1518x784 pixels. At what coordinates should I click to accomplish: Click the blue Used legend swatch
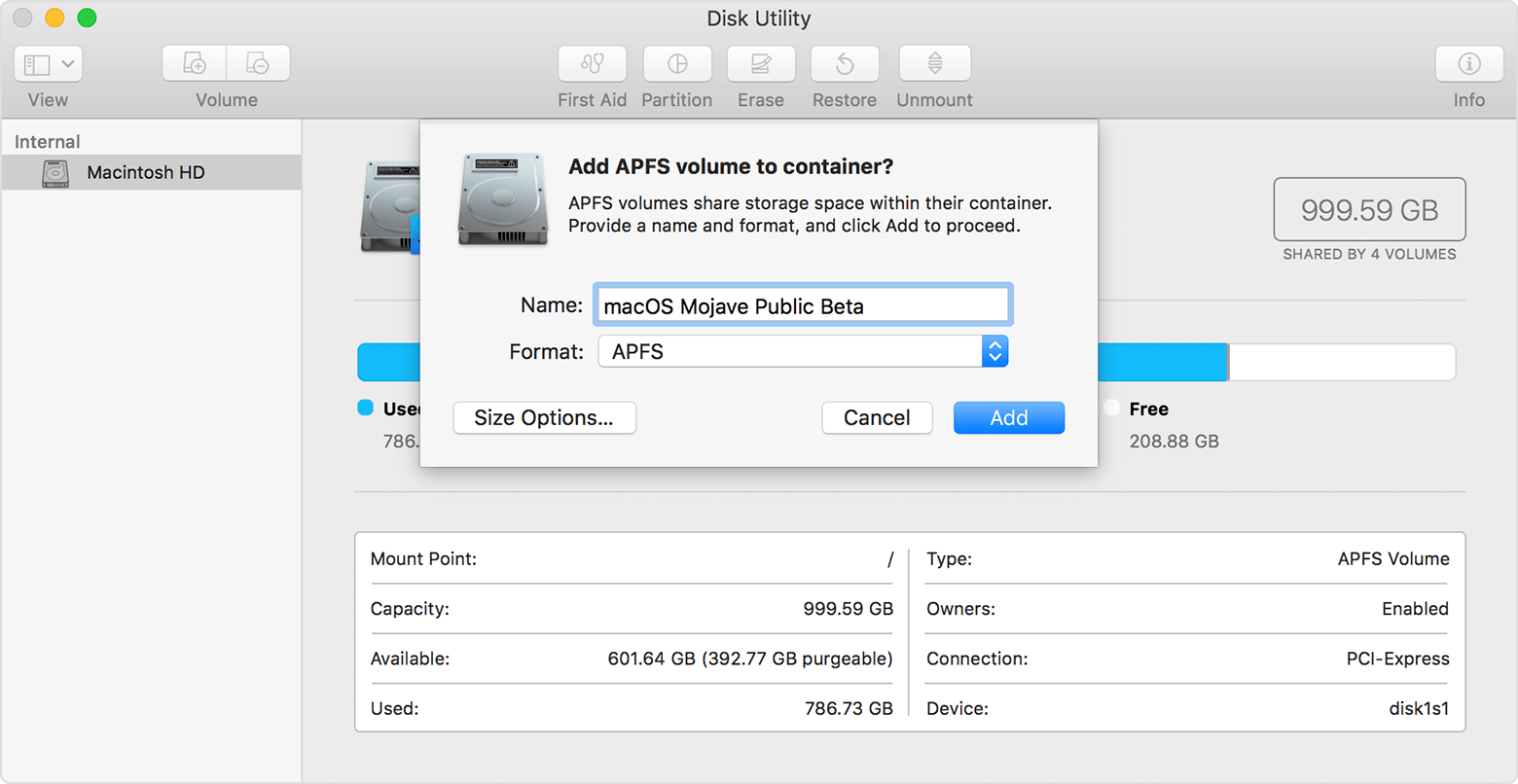tap(366, 408)
